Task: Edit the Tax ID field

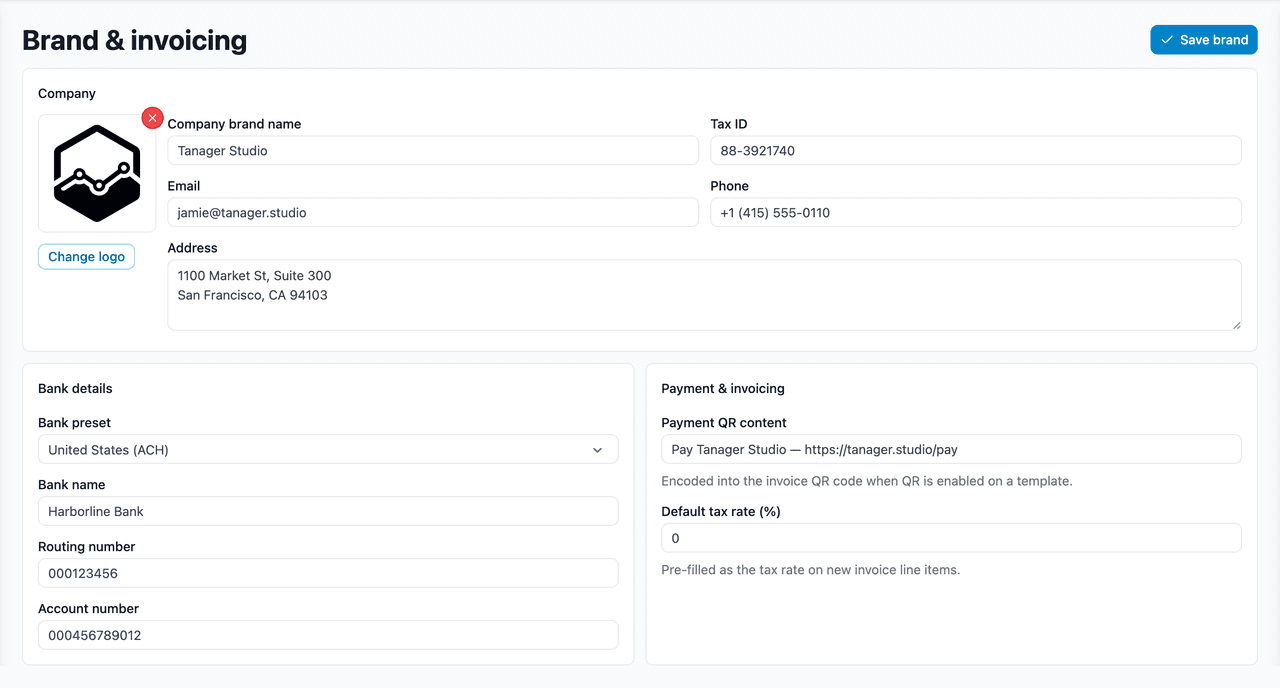Action: [x=976, y=151]
